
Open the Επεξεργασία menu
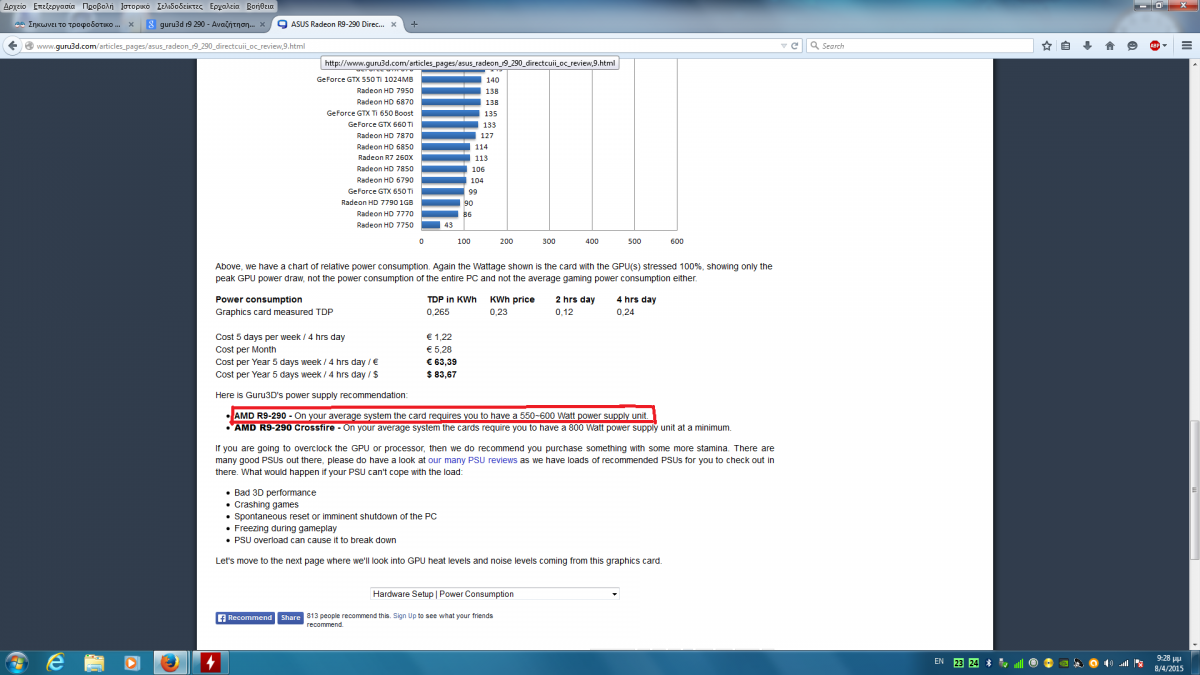[x=54, y=6]
